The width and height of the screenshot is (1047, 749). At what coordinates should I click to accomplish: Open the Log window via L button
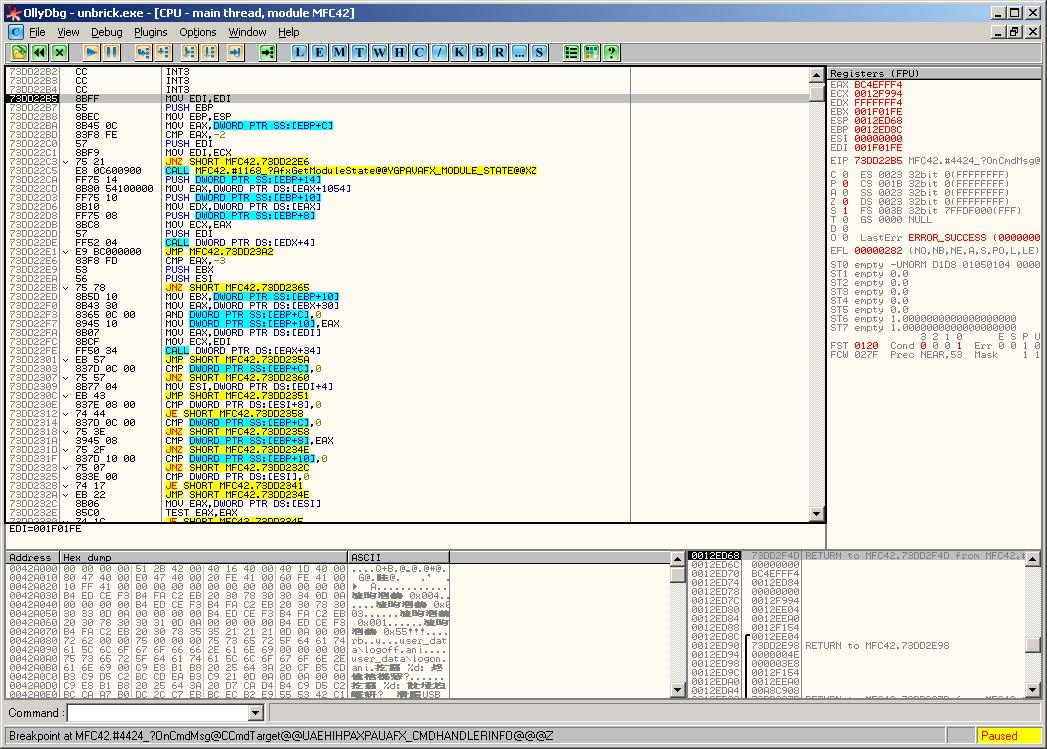coord(300,53)
